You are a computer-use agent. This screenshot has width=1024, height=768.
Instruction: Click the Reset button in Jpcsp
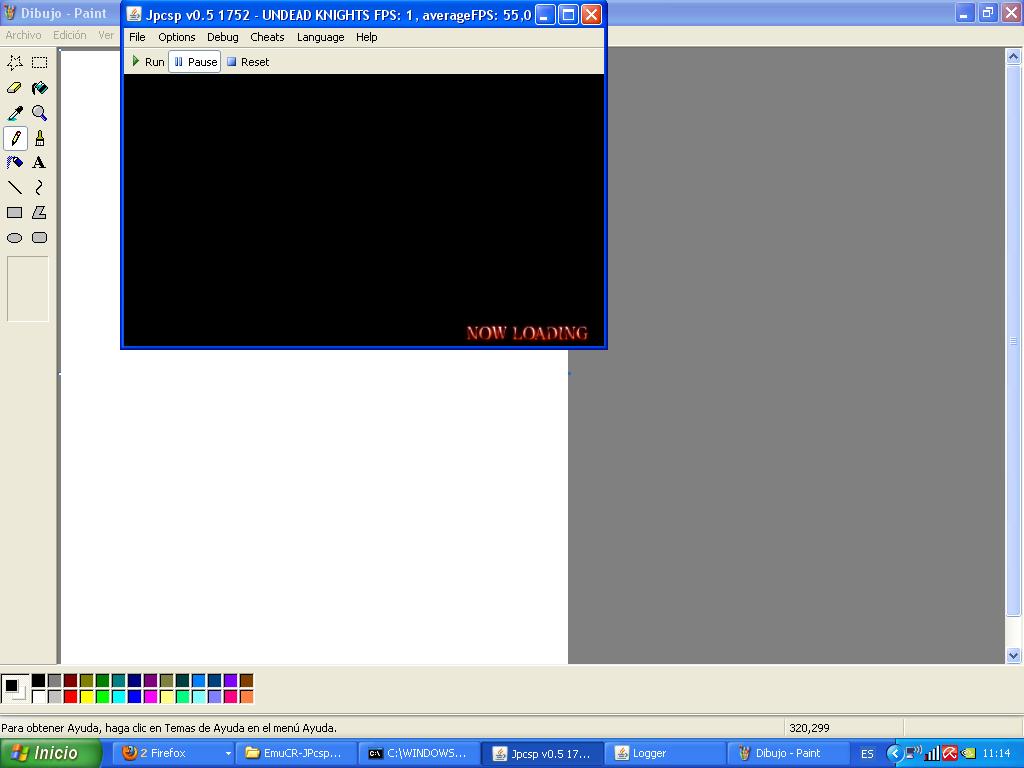[247, 62]
